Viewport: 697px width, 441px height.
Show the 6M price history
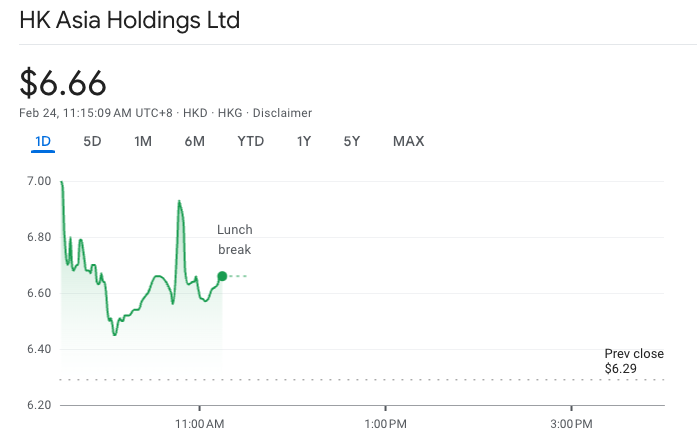pos(194,141)
